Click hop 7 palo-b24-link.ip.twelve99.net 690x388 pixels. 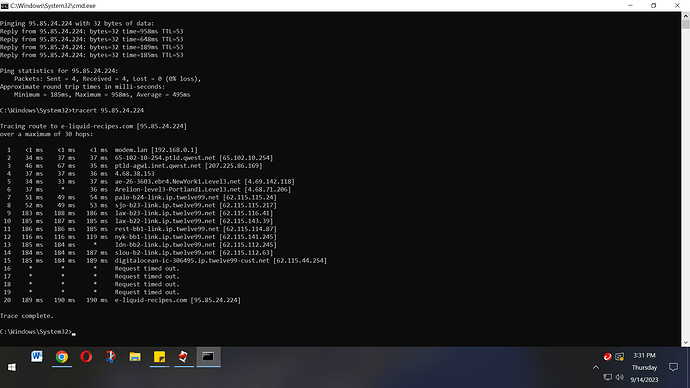point(195,198)
